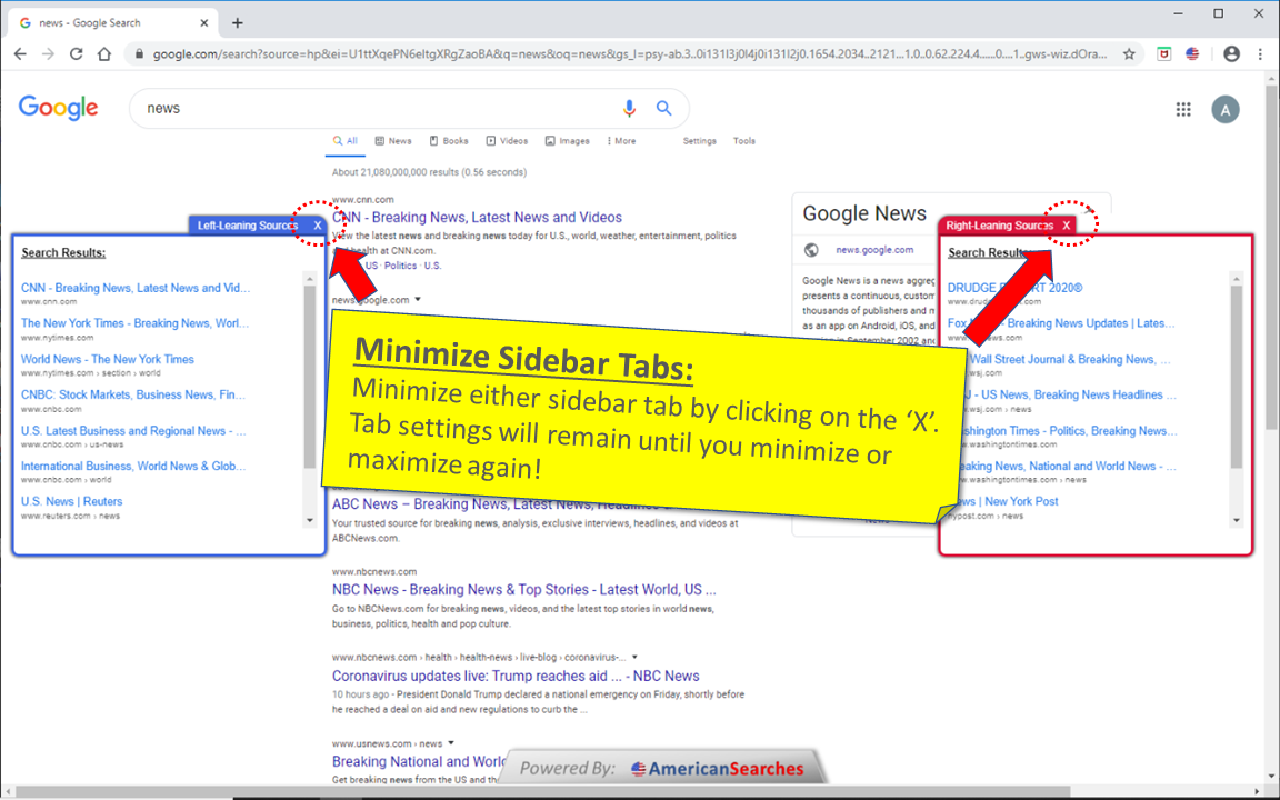Open 'New York Post' right sidebar link

point(1005,502)
